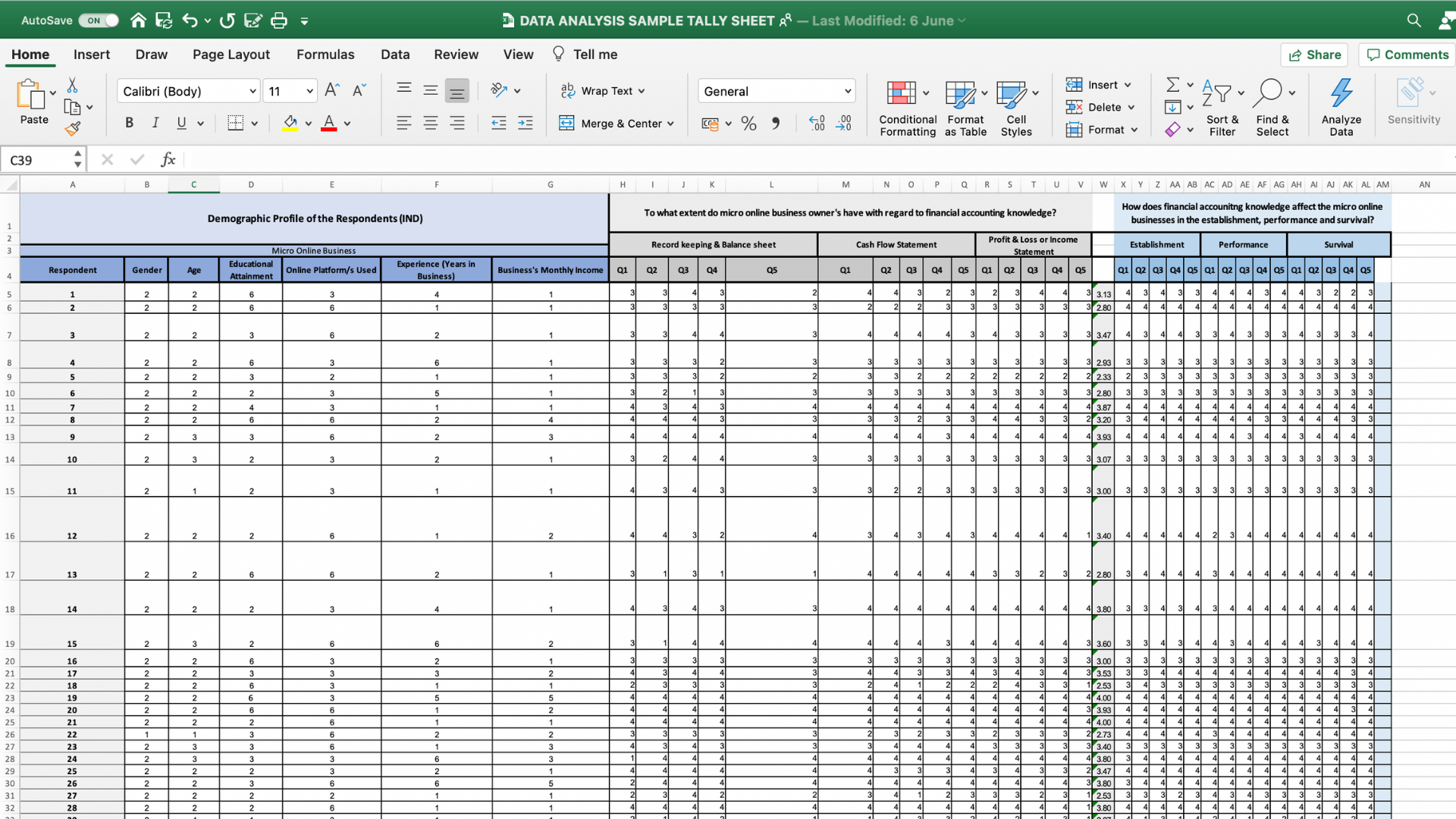This screenshot has width=1456, height=819.
Task: Click the Print icon in title bar
Action: point(279,20)
